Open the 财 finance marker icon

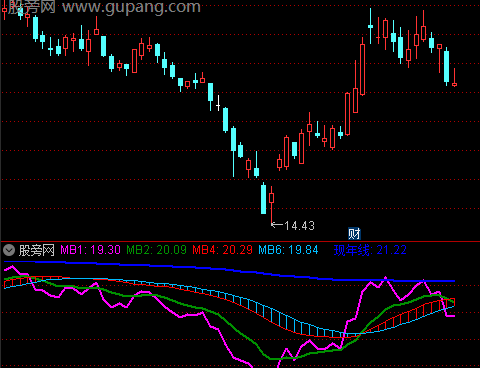[x=354, y=234]
